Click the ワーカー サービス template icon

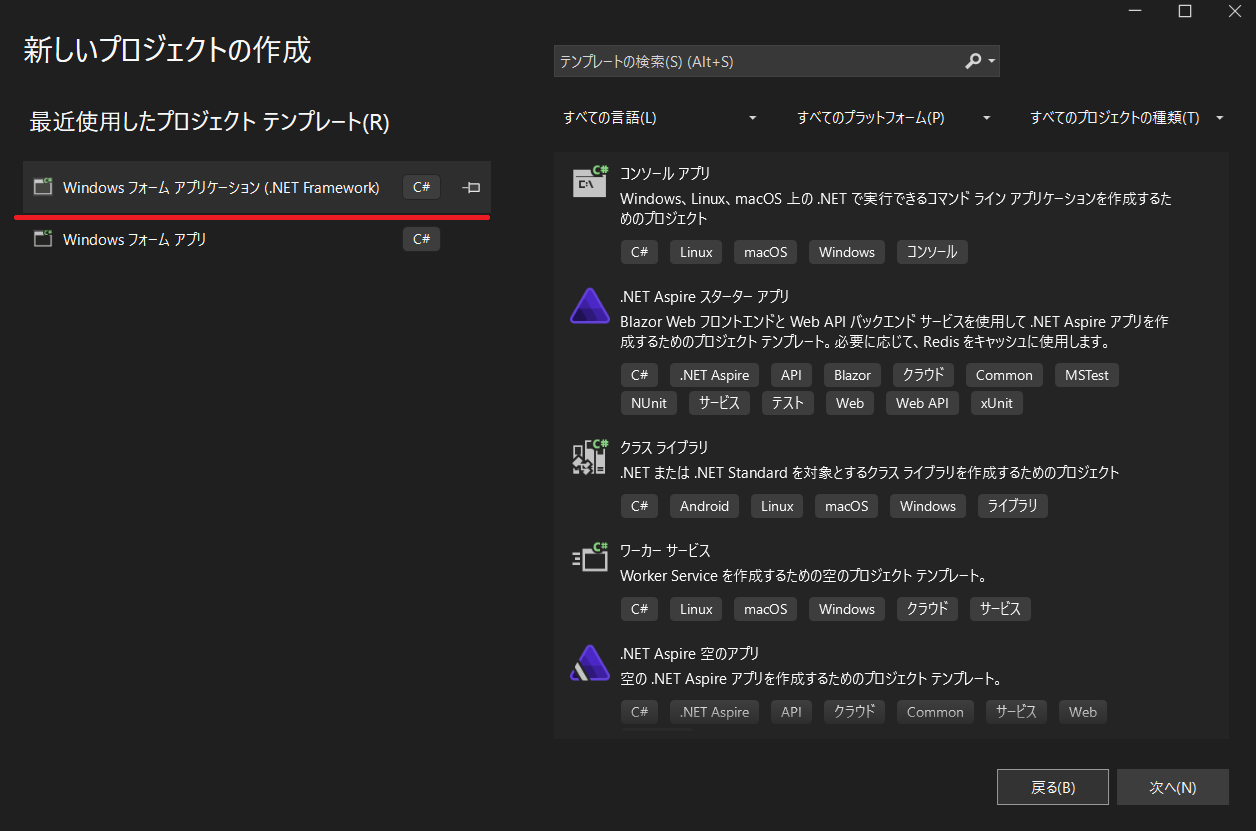click(590, 560)
